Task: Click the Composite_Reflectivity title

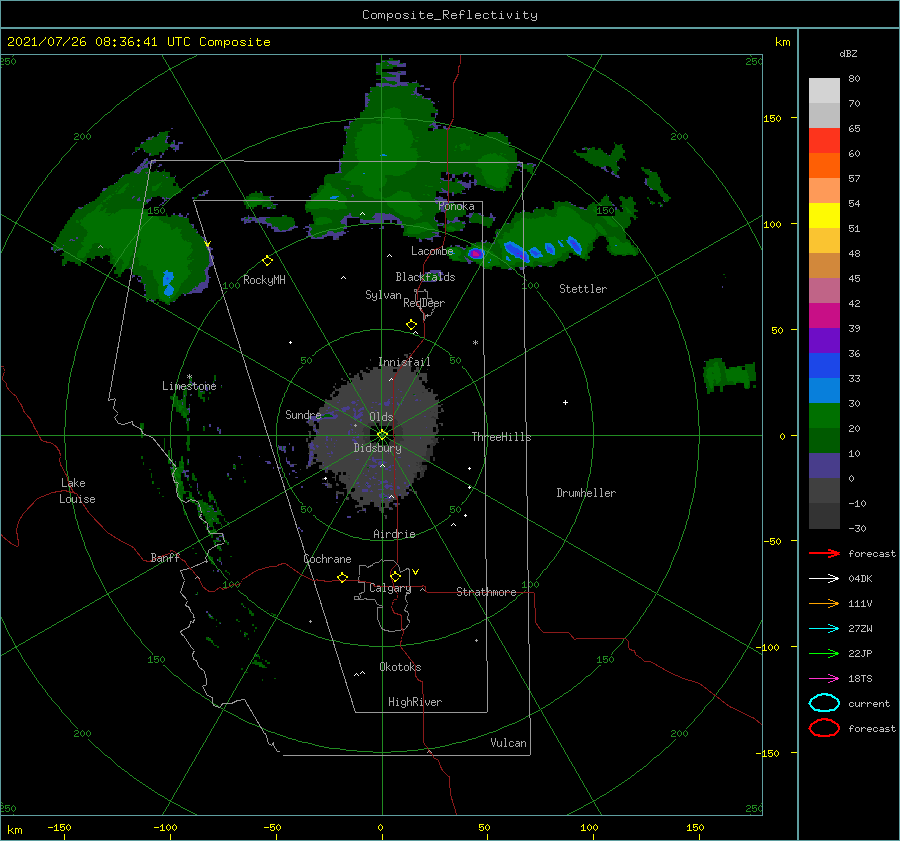Action: tap(450, 15)
